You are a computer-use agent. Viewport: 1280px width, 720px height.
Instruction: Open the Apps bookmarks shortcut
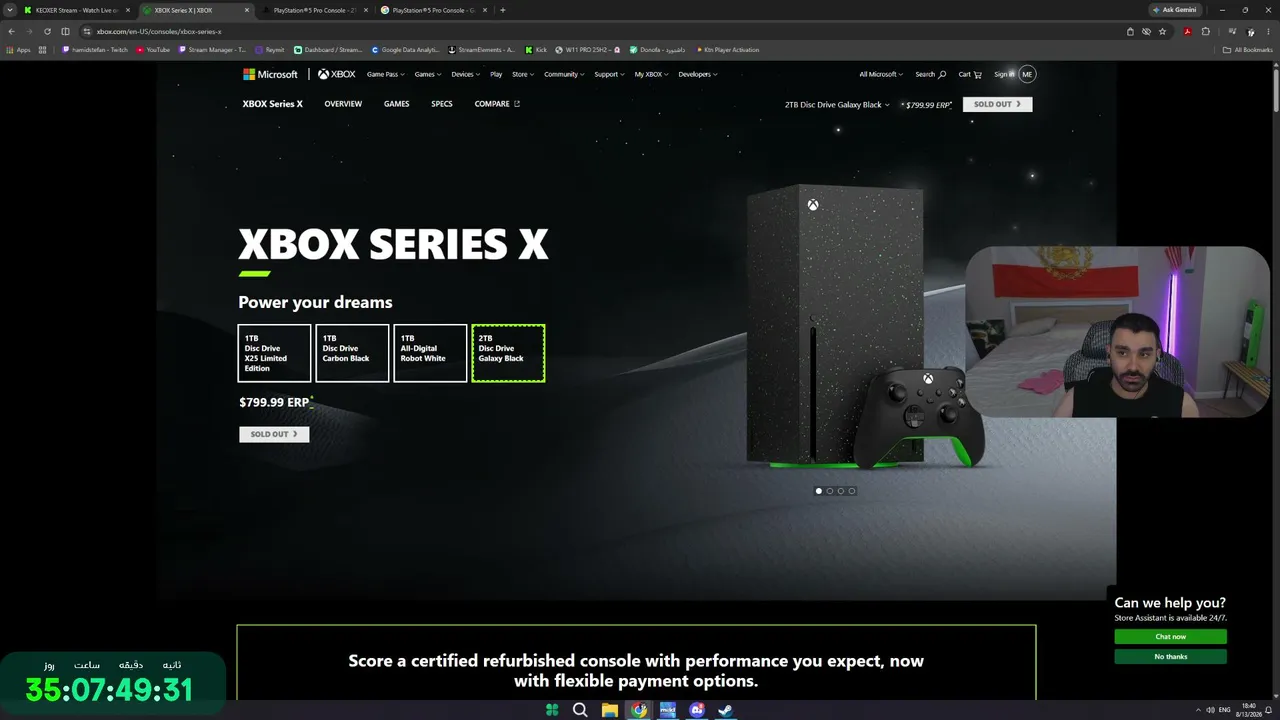click(19, 50)
